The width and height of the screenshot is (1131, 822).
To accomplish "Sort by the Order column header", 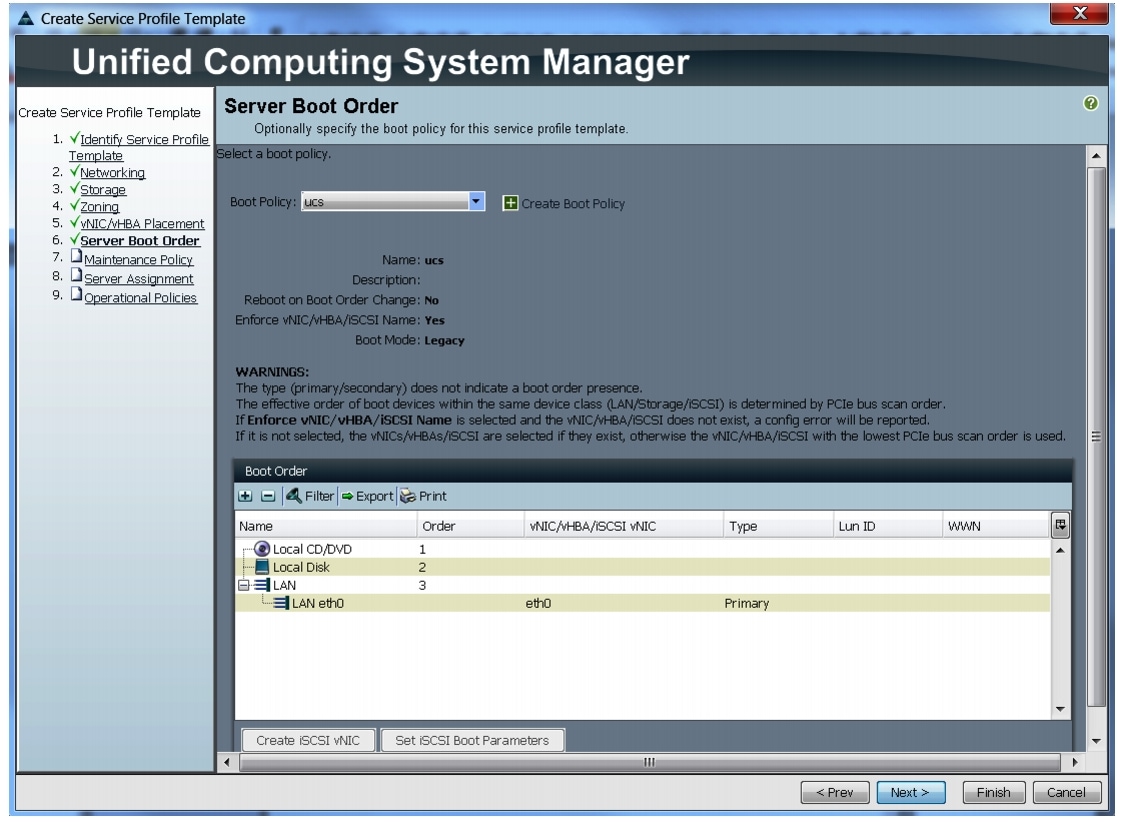I will coord(470,526).
